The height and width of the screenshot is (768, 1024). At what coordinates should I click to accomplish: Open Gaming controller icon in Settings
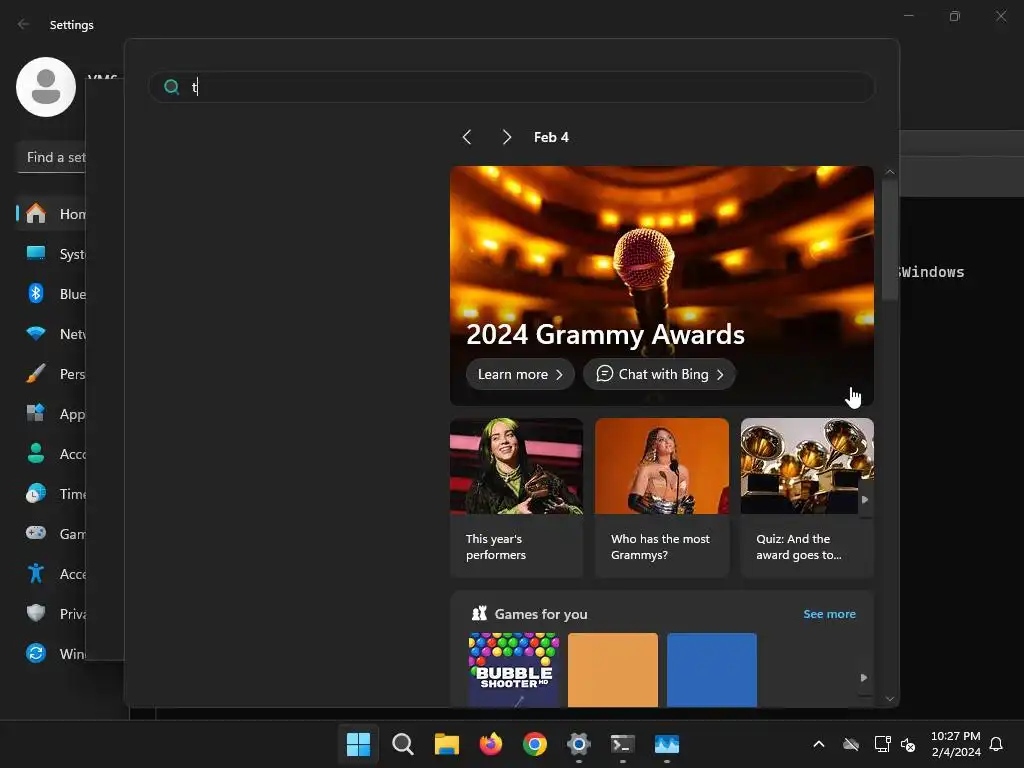[x=36, y=534]
